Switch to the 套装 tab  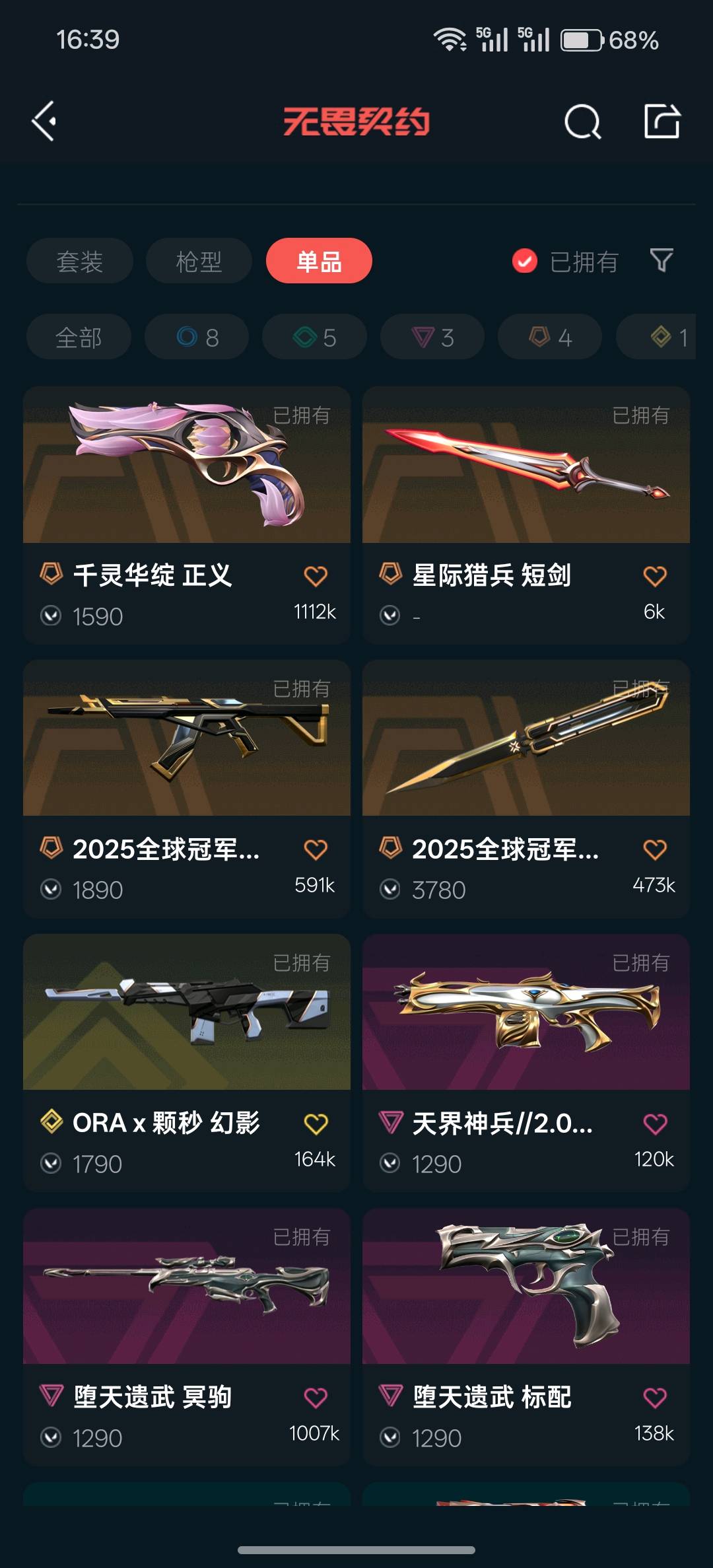click(80, 261)
